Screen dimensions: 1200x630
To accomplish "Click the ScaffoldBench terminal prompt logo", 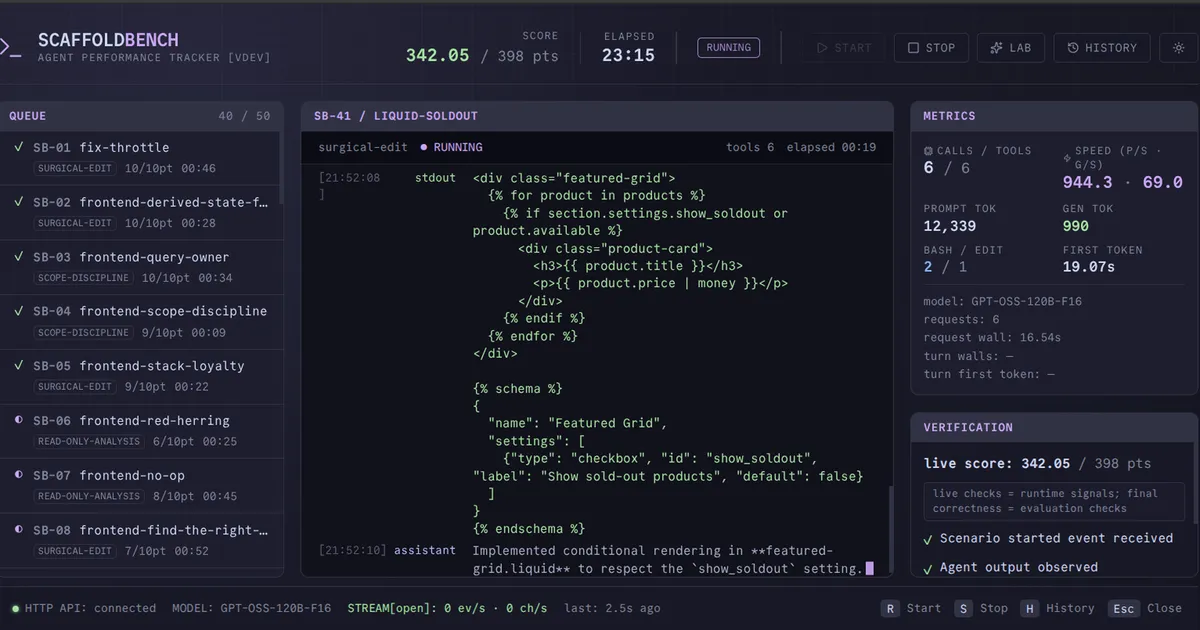I will tap(9, 47).
